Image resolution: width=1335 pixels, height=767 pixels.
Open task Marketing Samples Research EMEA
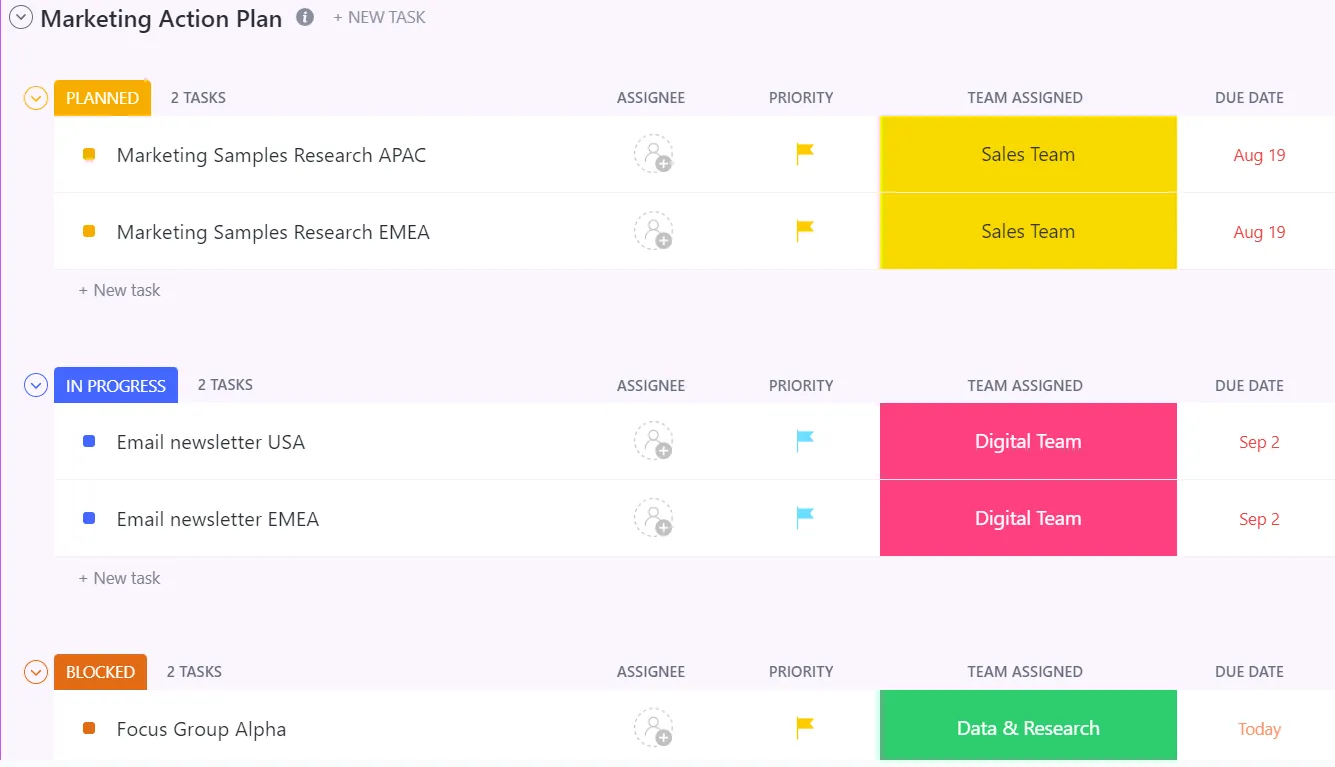tap(273, 232)
